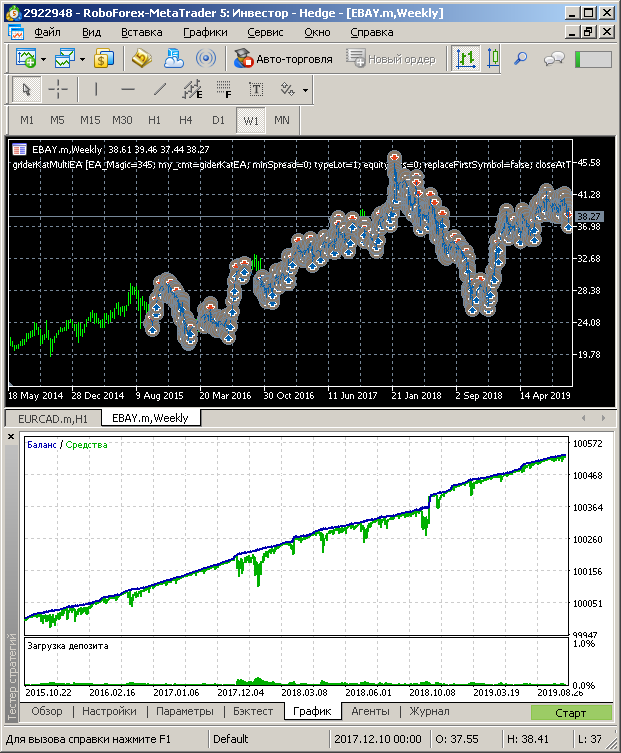This screenshot has height=753, width=621.
Task: Select the trendline drawing tool
Action: click(x=160, y=89)
